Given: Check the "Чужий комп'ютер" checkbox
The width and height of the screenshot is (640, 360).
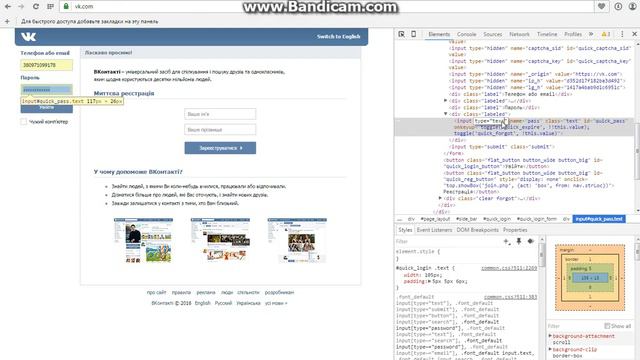Looking at the screenshot, I should (x=24, y=122).
